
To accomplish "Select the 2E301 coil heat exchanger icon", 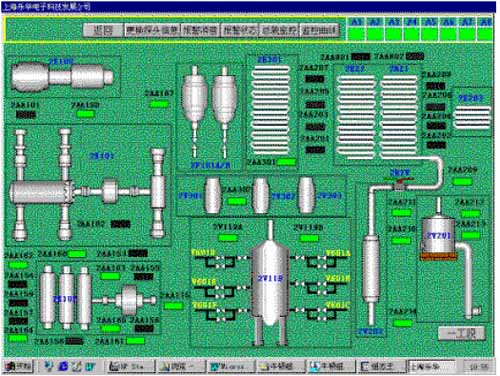I will pos(270,110).
